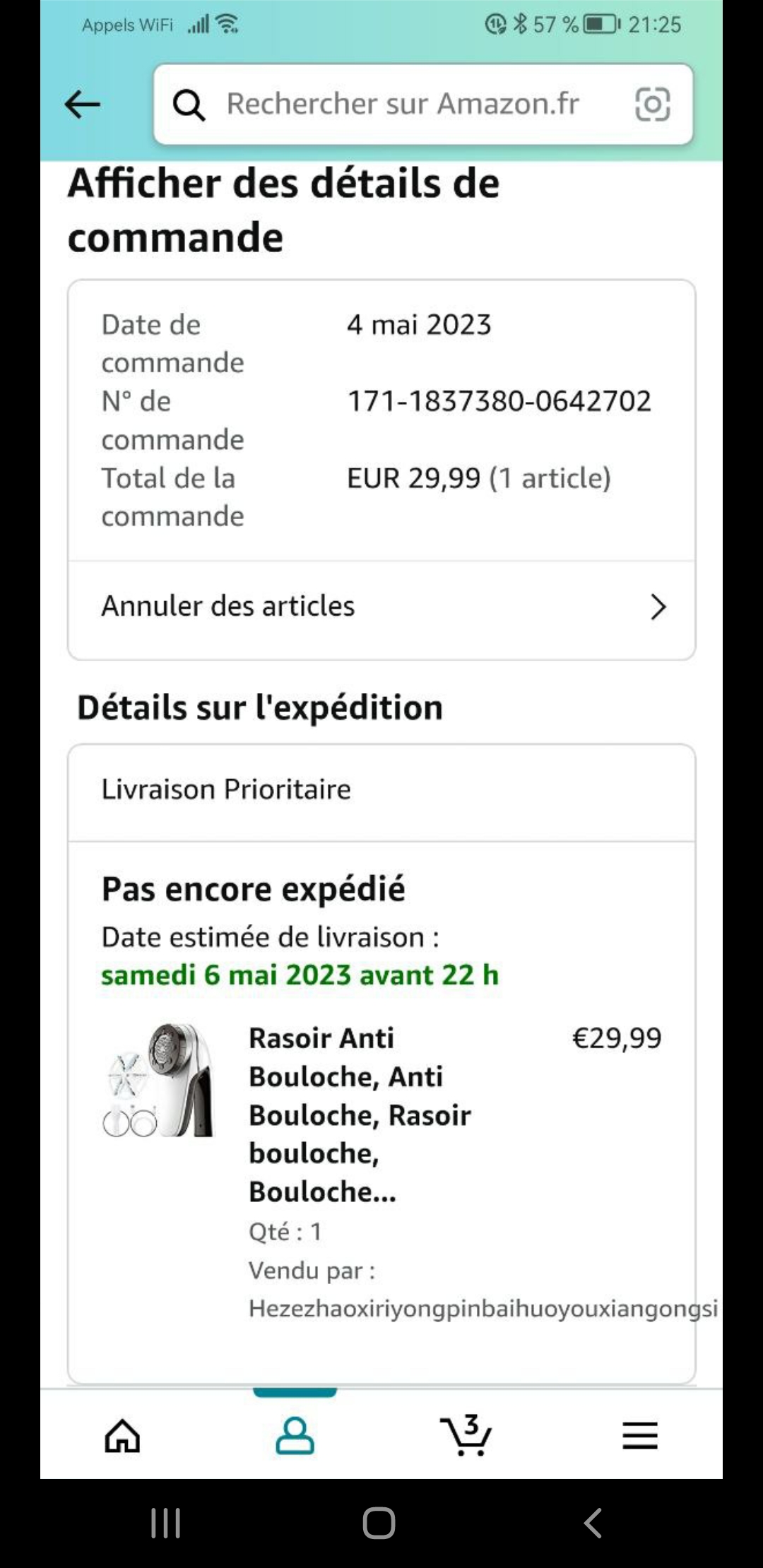Select order number 171-1837380-0642702
Screen dimensions: 763x1568
[499, 401]
